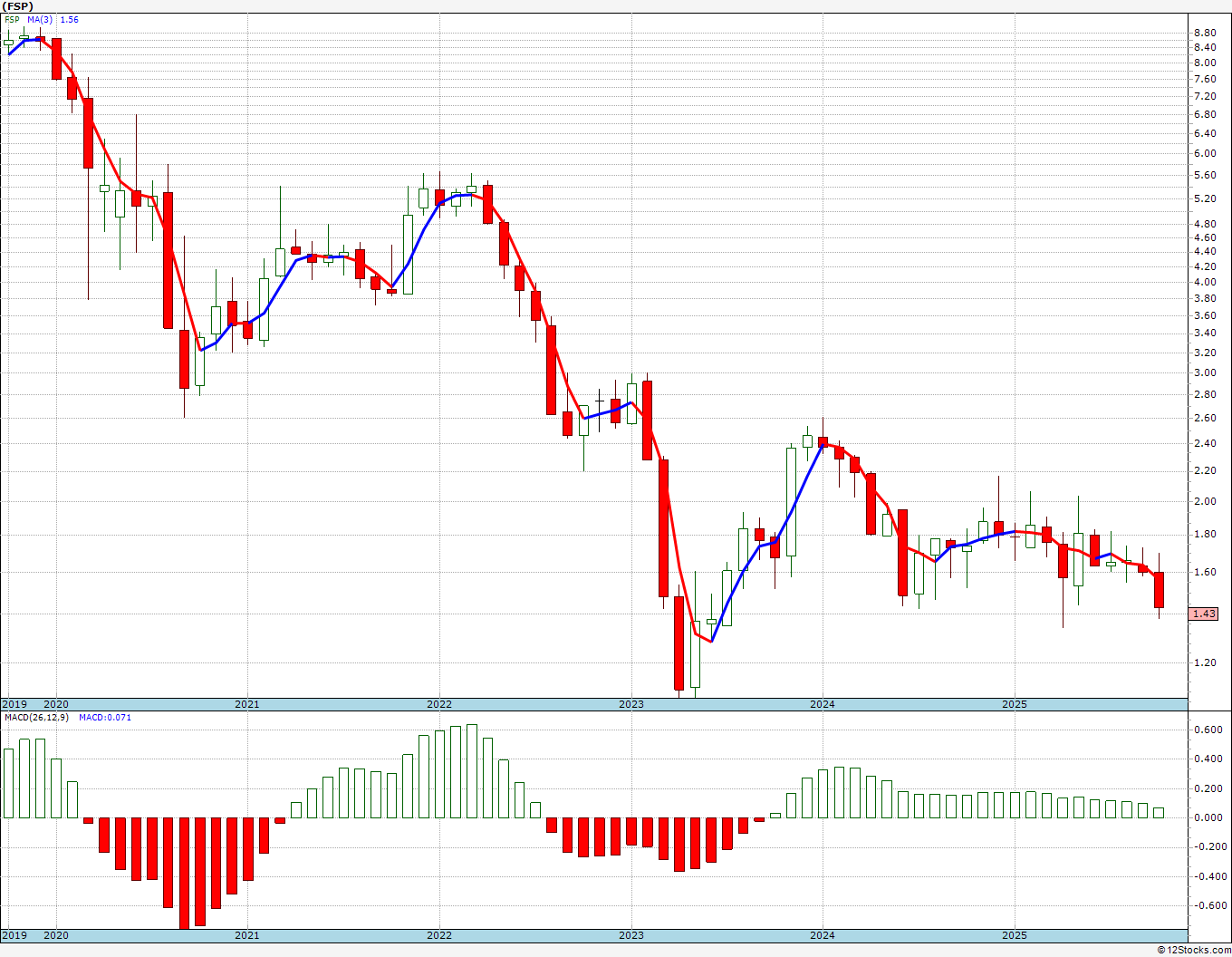Click the 2024 label under the MACD panel
1232x957 pixels.
(823, 935)
